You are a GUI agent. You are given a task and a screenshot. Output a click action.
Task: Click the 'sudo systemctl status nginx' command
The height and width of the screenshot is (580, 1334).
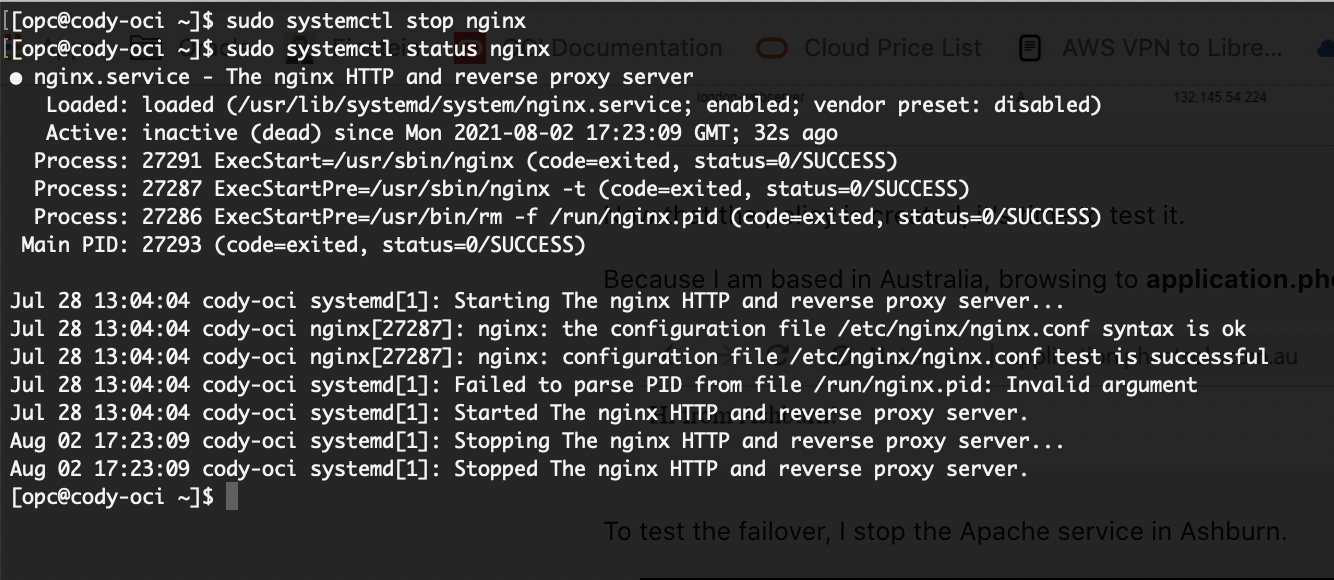coord(388,48)
